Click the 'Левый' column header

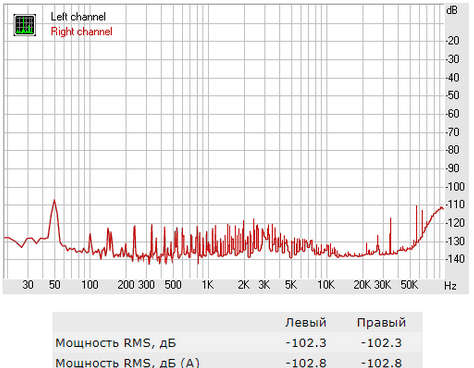306,323
